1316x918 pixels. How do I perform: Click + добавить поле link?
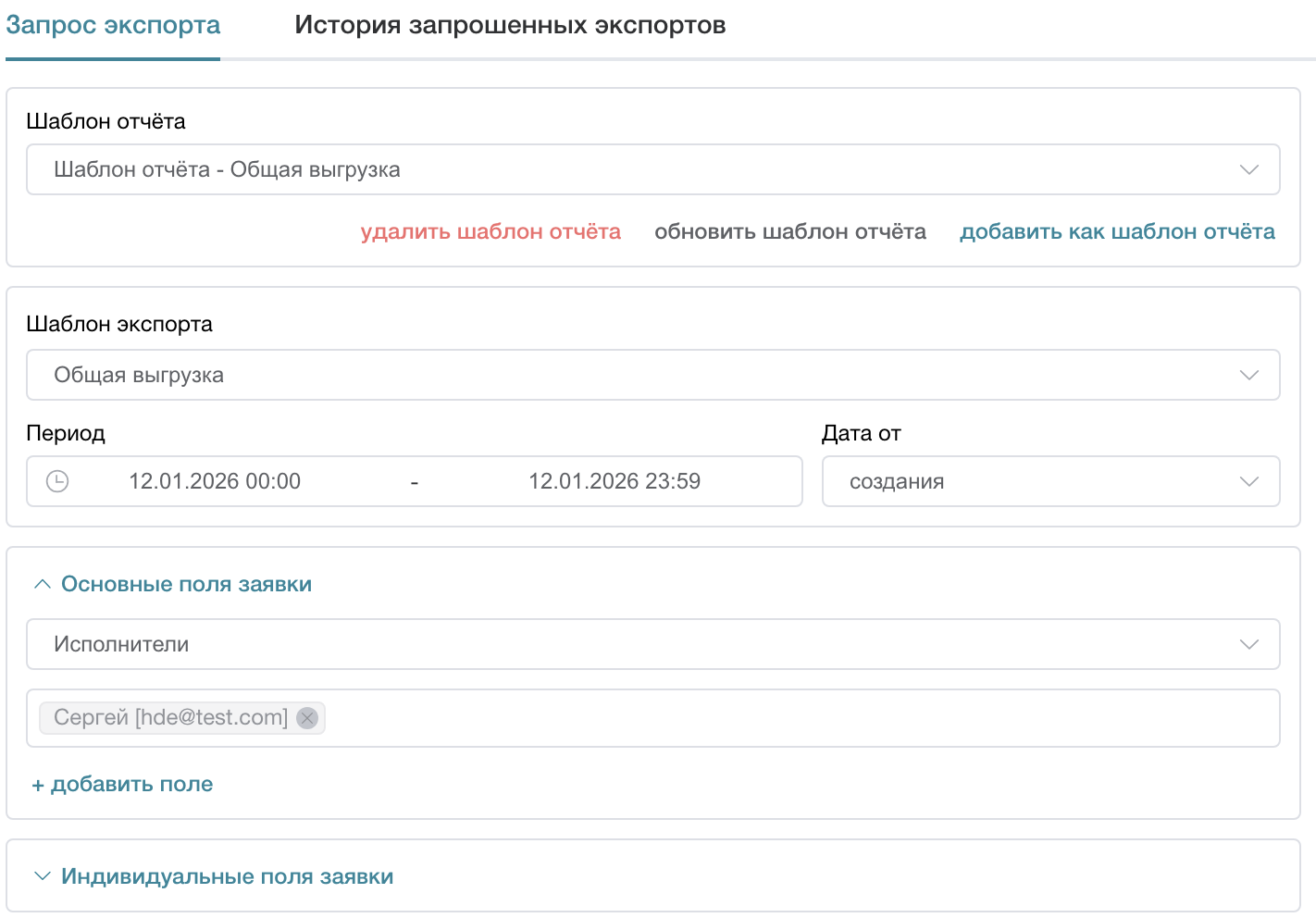point(122,785)
